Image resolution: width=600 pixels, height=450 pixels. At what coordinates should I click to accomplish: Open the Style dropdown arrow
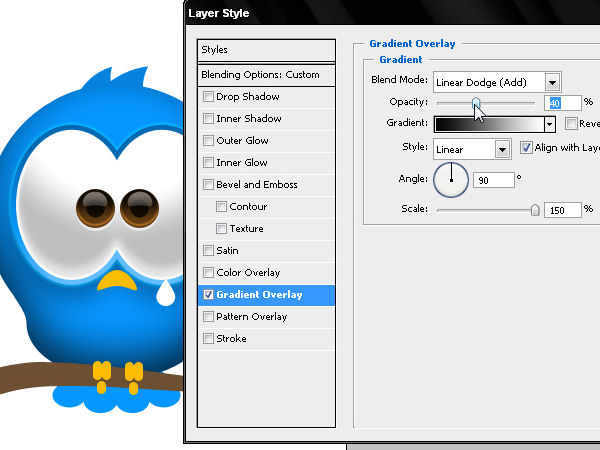[x=502, y=149]
